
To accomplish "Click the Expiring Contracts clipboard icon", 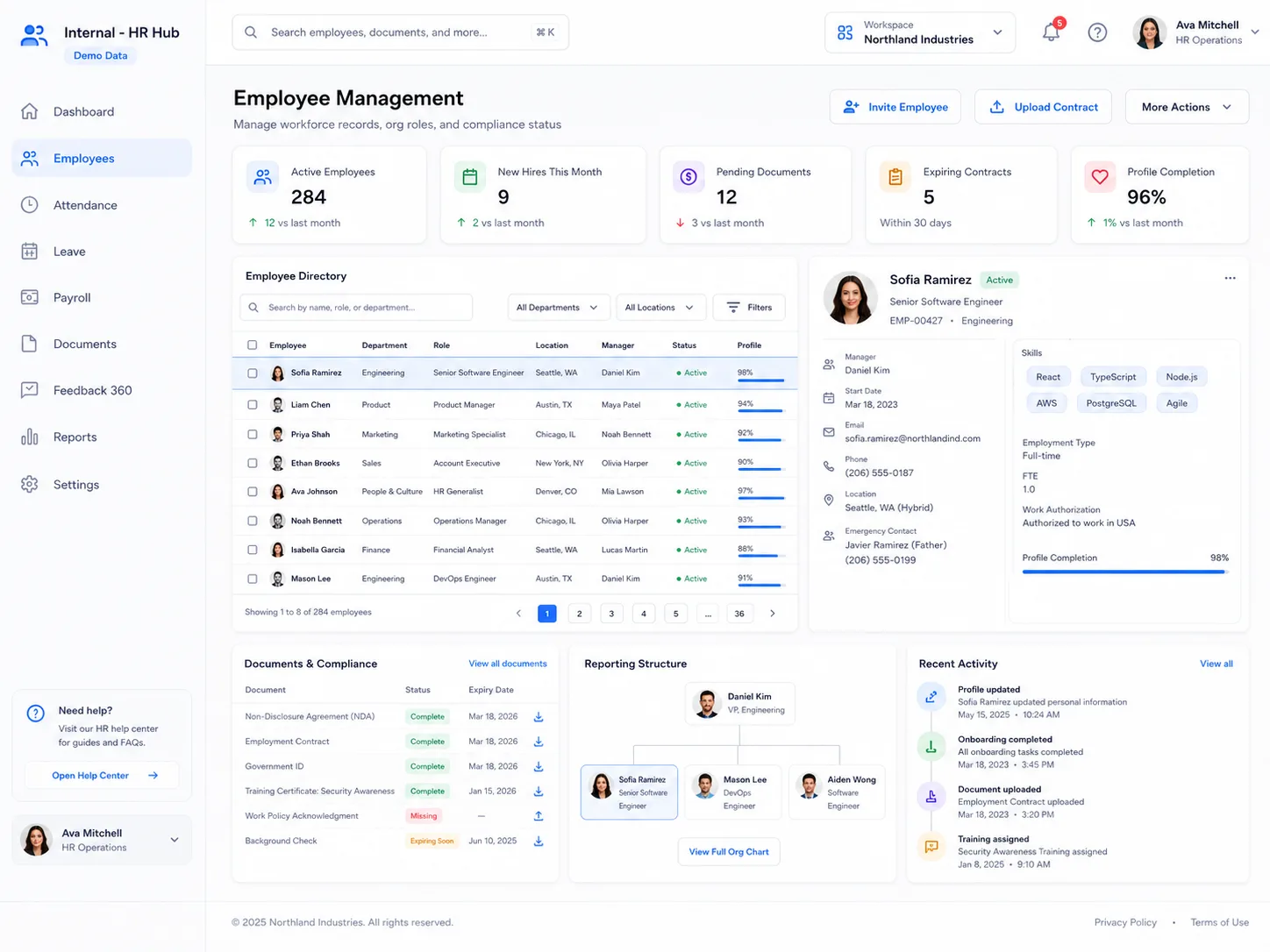I will tap(895, 177).
